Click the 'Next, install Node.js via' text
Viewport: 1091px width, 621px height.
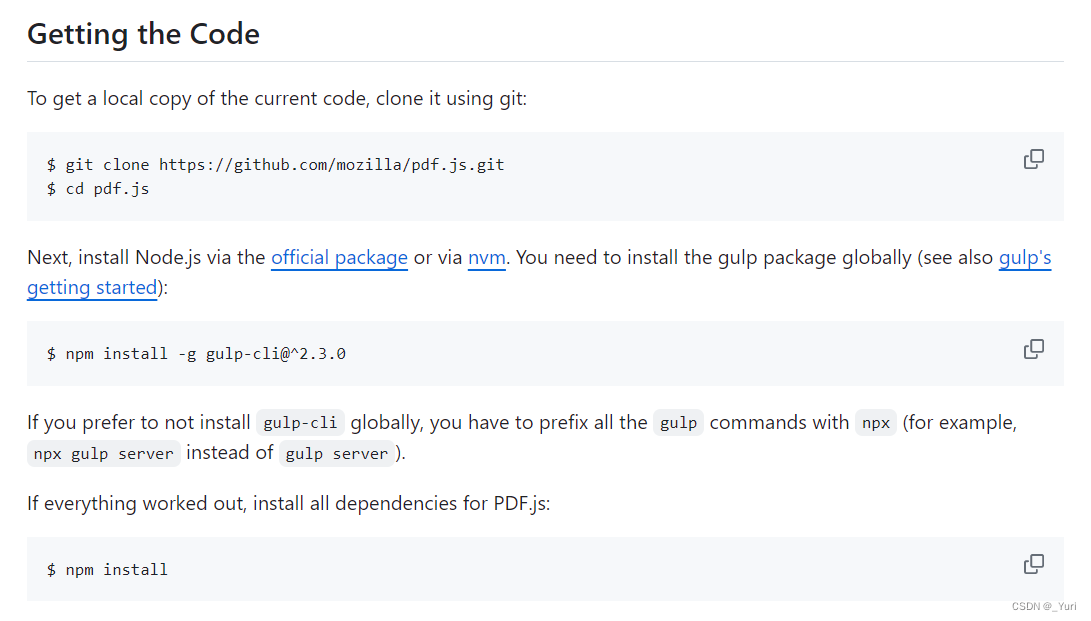(x=147, y=258)
